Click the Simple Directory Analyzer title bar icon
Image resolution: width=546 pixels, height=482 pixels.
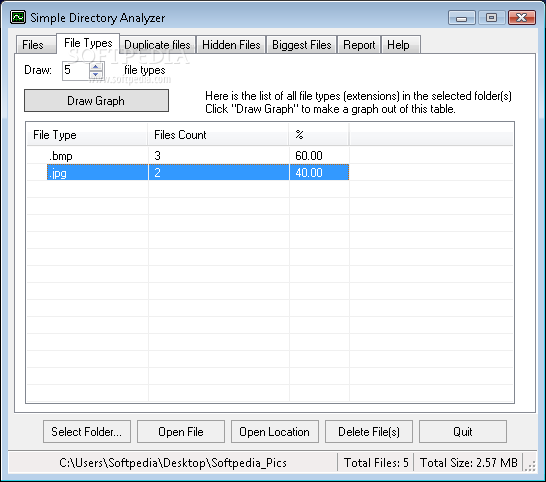(x=17, y=17)
